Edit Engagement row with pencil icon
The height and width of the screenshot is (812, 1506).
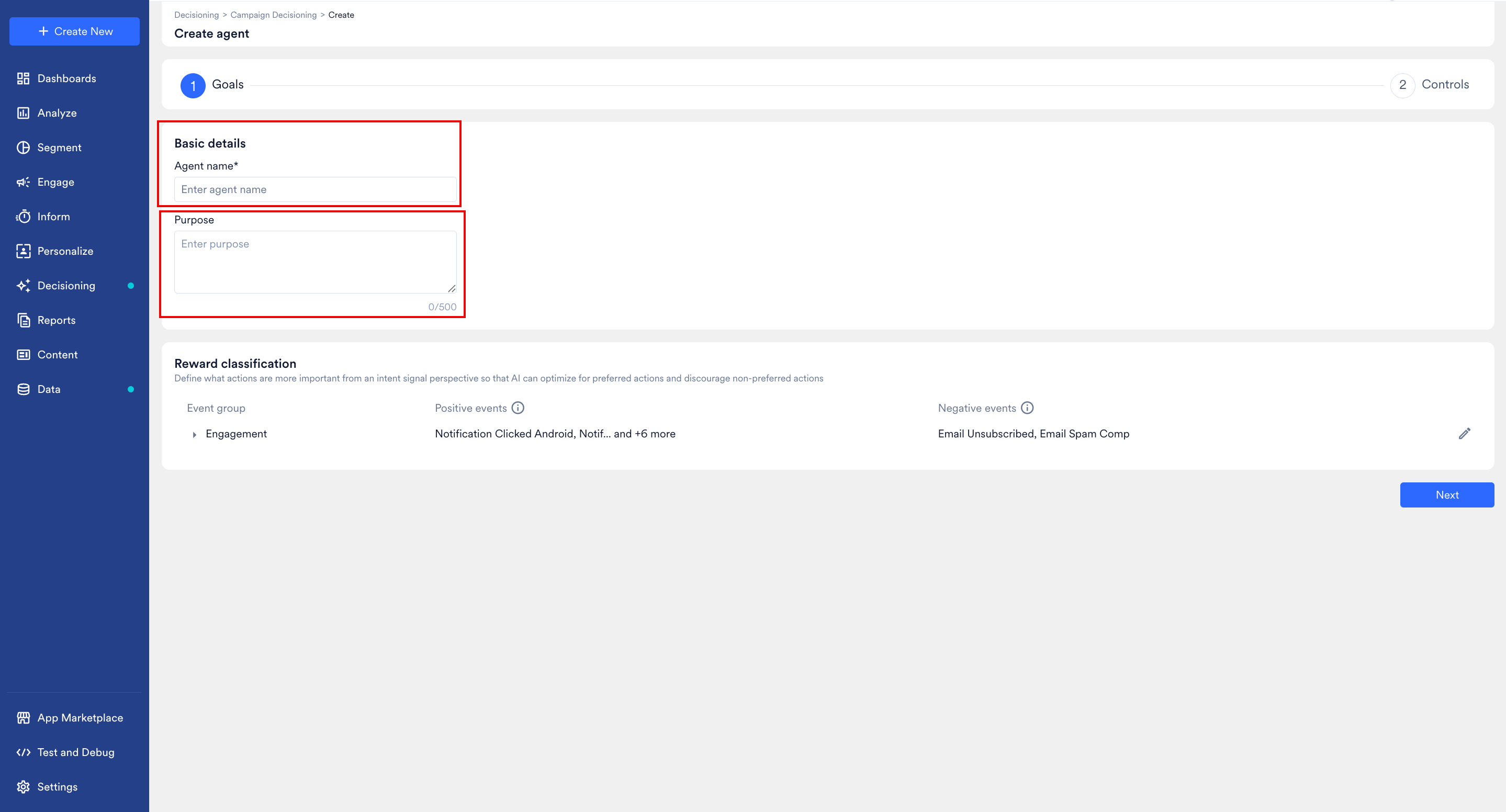[x=1464, y=433]
